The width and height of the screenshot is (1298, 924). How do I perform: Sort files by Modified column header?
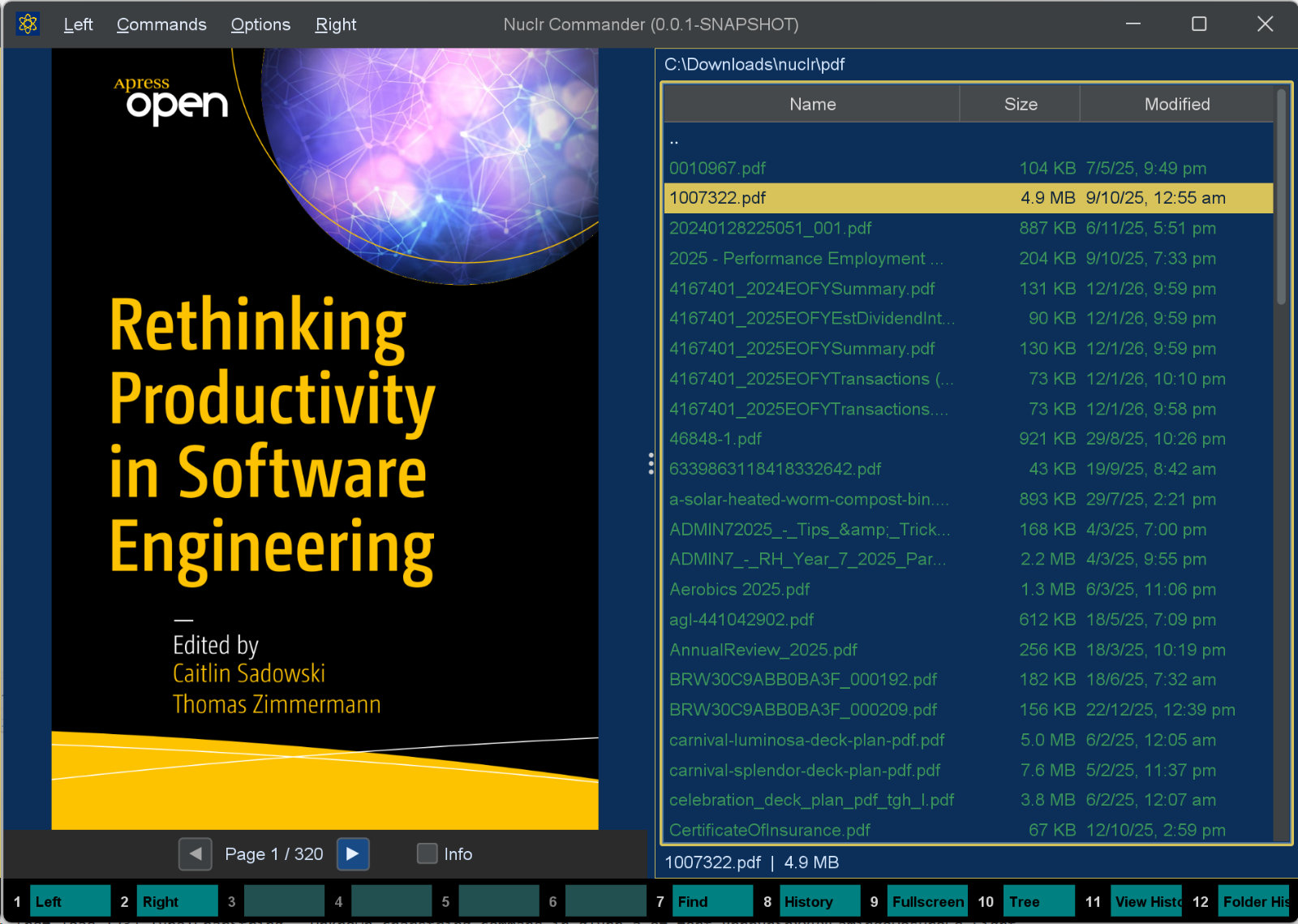(1176, 104)
